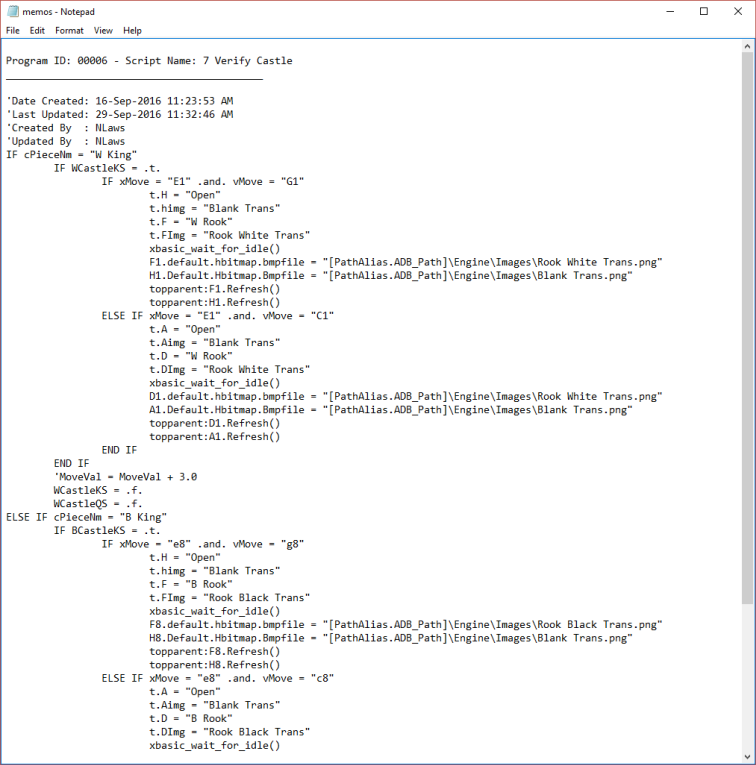Click the Notepad icon in title bar
756x765 pixels.
pos(12,11)
